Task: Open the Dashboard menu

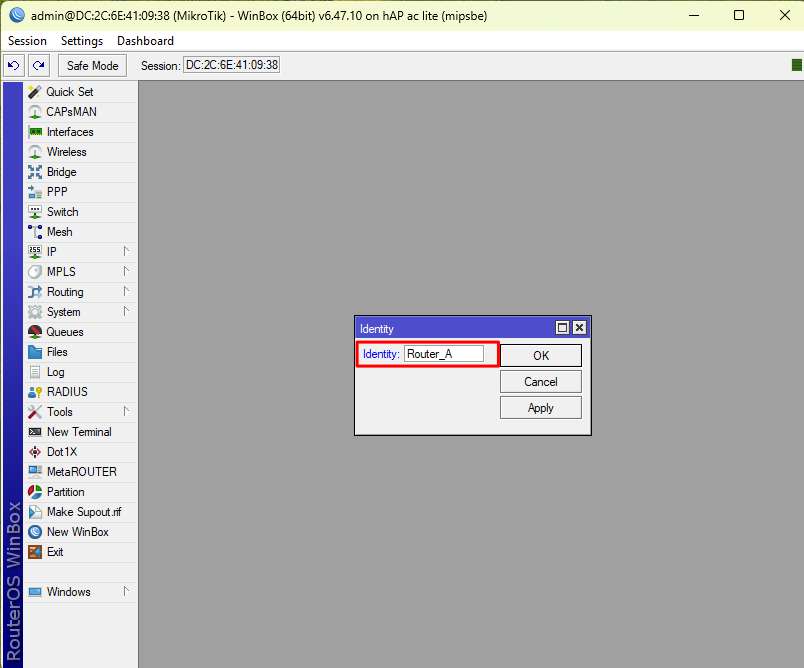Action: click(x=145, y=41)
